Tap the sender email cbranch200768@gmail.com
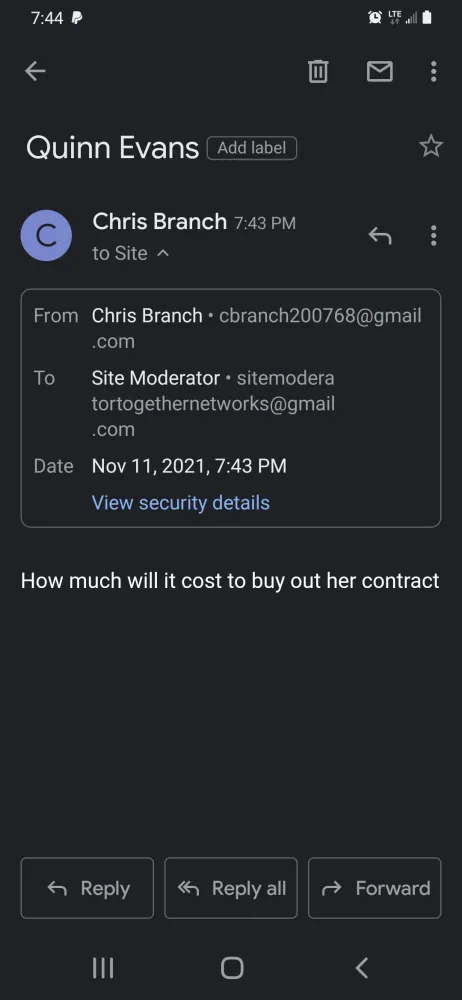This screenshot has width=462, height=1000. tap(257, 328)
